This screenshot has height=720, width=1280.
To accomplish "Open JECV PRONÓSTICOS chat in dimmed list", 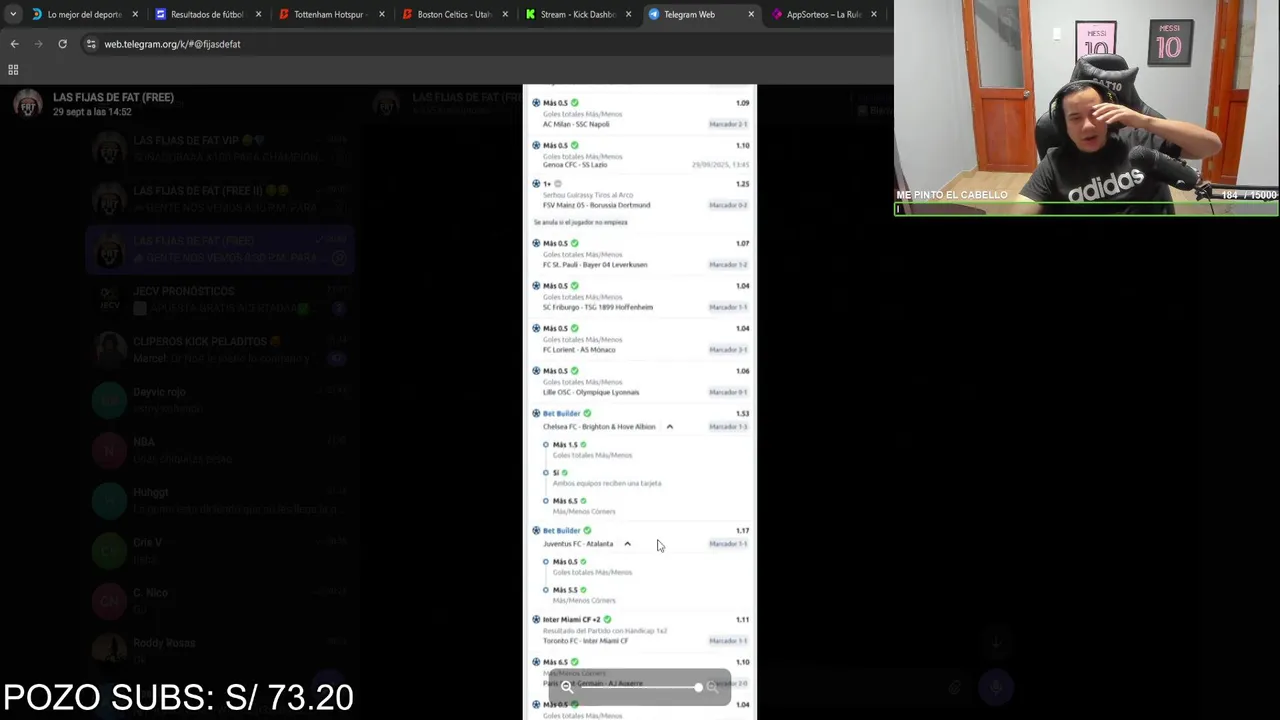I will click(218, 300).
